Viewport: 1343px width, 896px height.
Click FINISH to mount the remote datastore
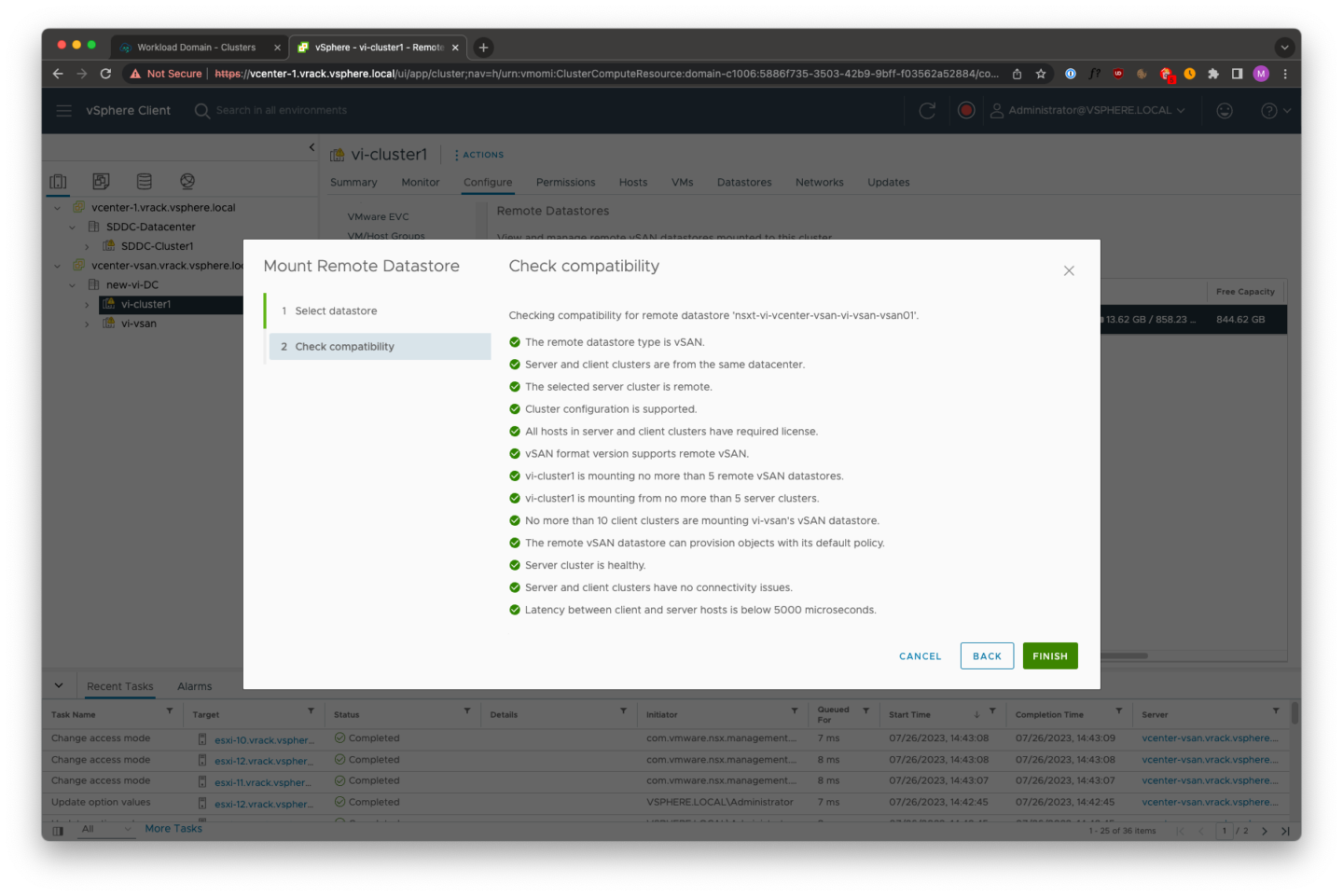pos(1050,655)
